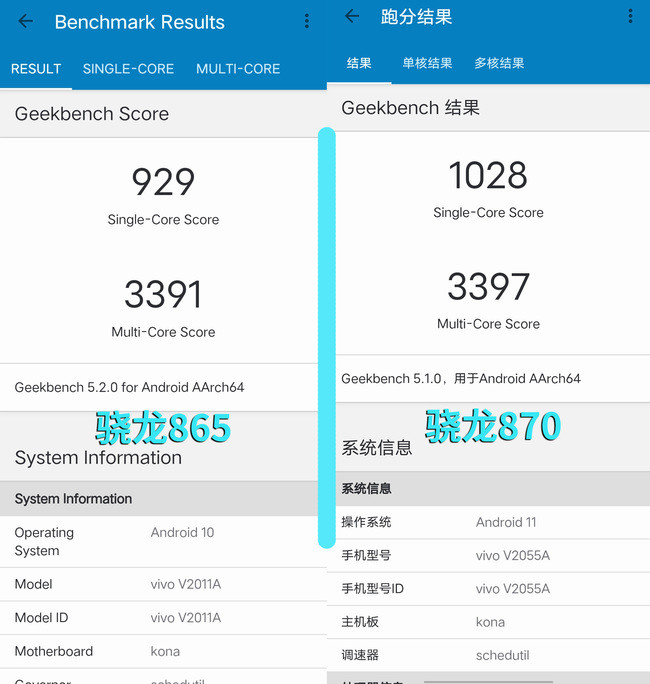The height and width of the screenshot is (684, 650).
Task: Tap the 'Operating System' label
Action: [44, 541]
